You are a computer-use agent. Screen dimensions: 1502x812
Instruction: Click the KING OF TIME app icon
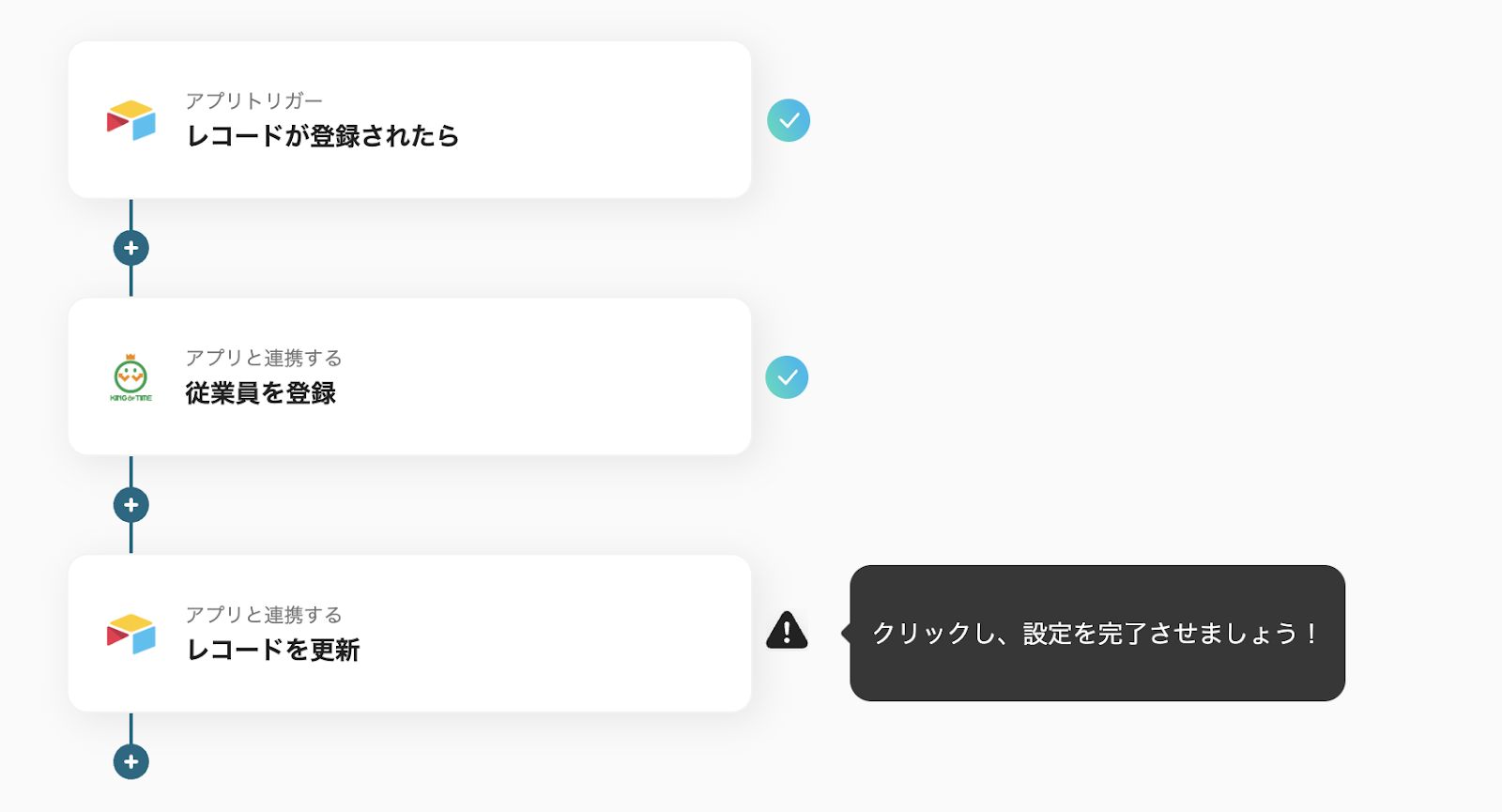coord(130,377)
